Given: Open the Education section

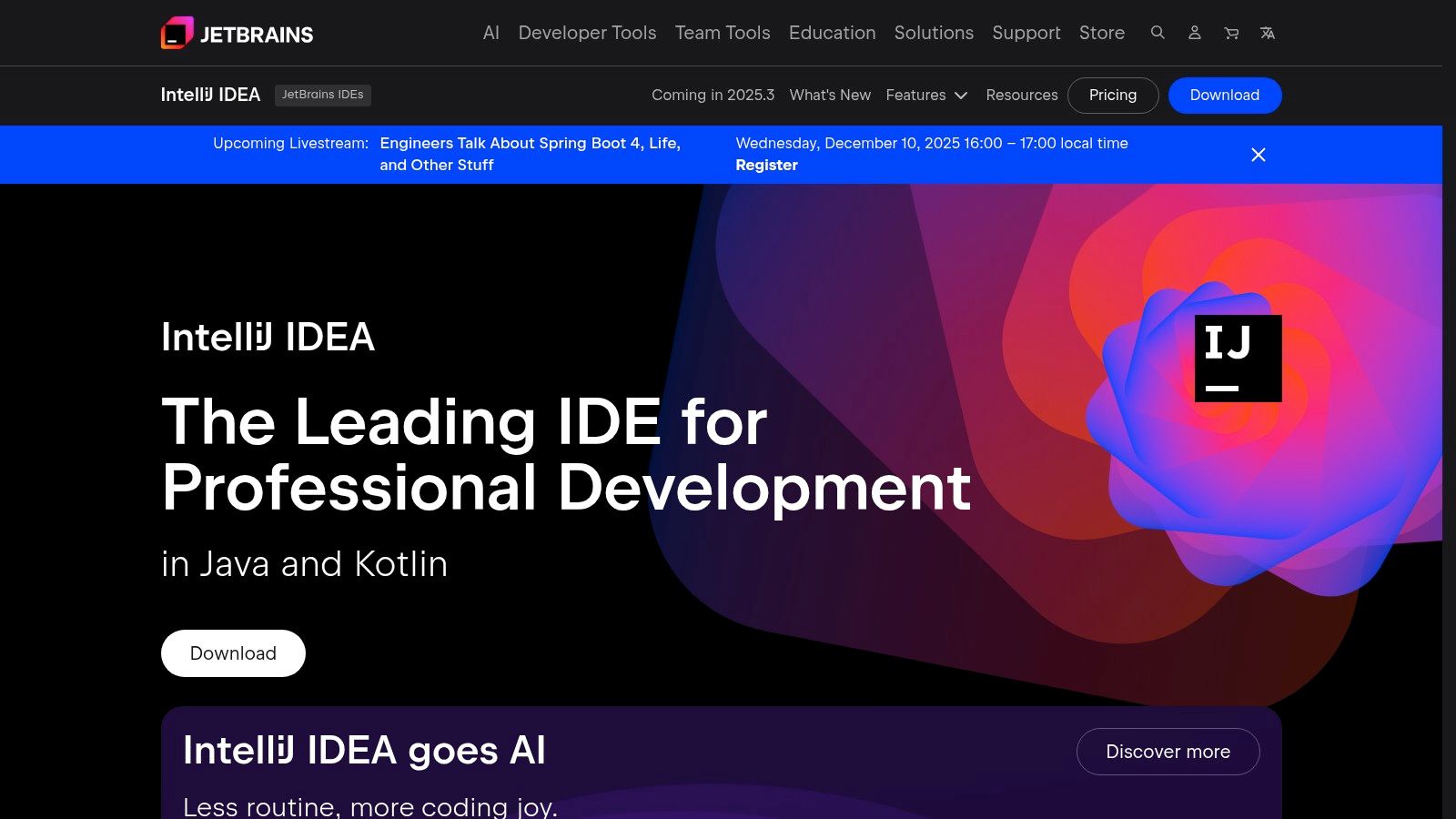Looking at the screenshot, I should (x=832, y=33).
